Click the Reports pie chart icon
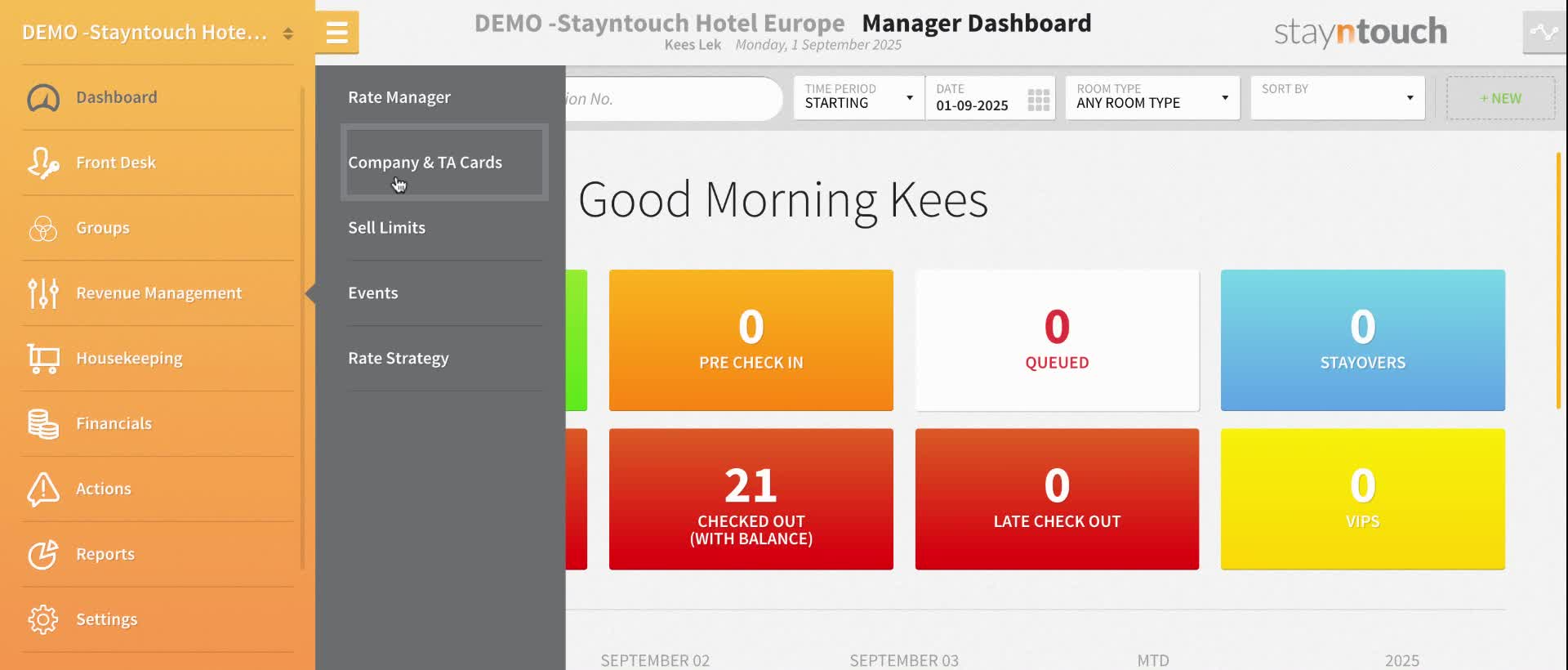This screenshot has height=670, width=1568. point(43,554)
